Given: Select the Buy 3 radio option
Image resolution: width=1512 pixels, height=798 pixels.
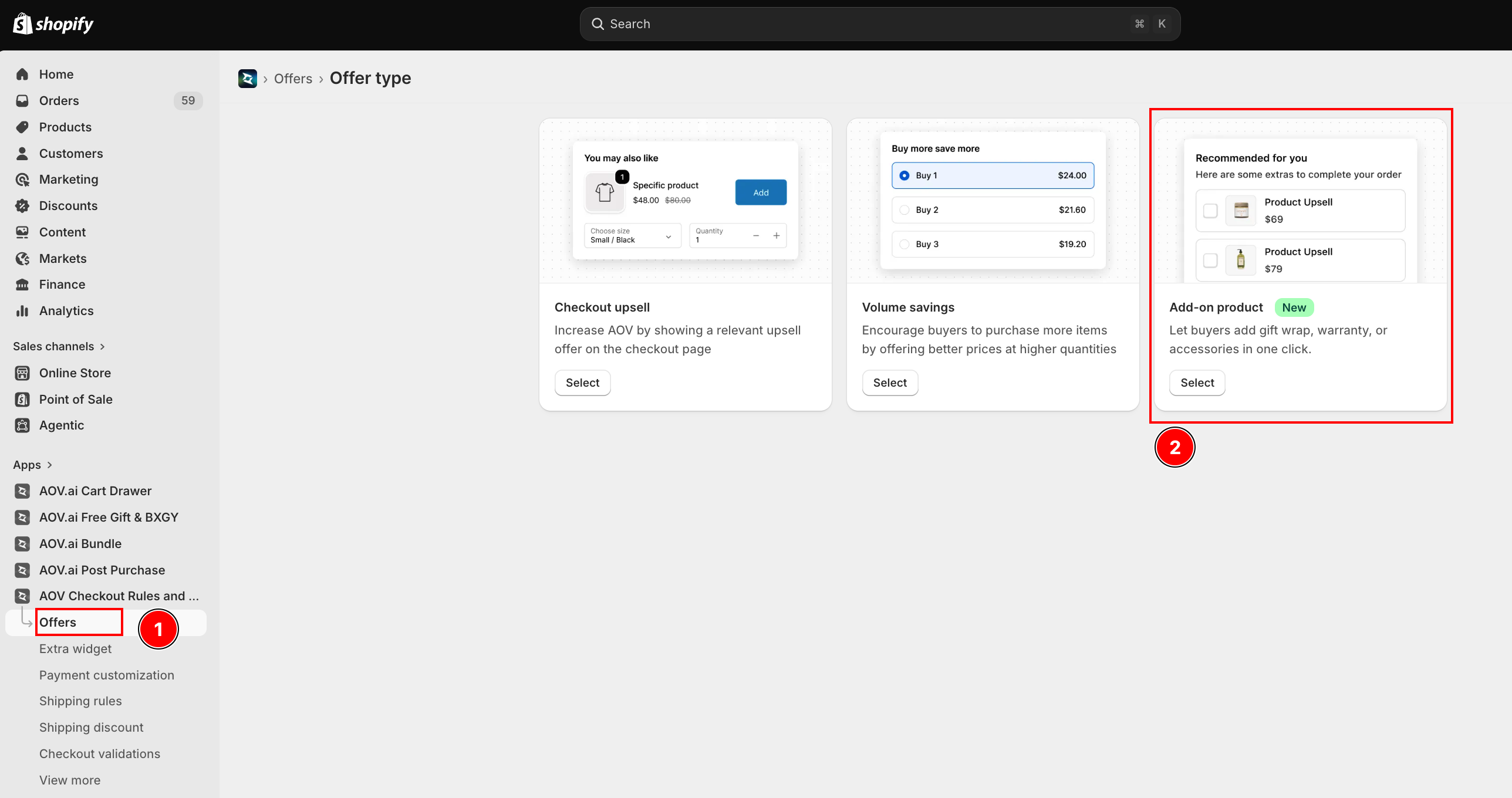Looking at the screenshot, I should [x=905, y=244].
